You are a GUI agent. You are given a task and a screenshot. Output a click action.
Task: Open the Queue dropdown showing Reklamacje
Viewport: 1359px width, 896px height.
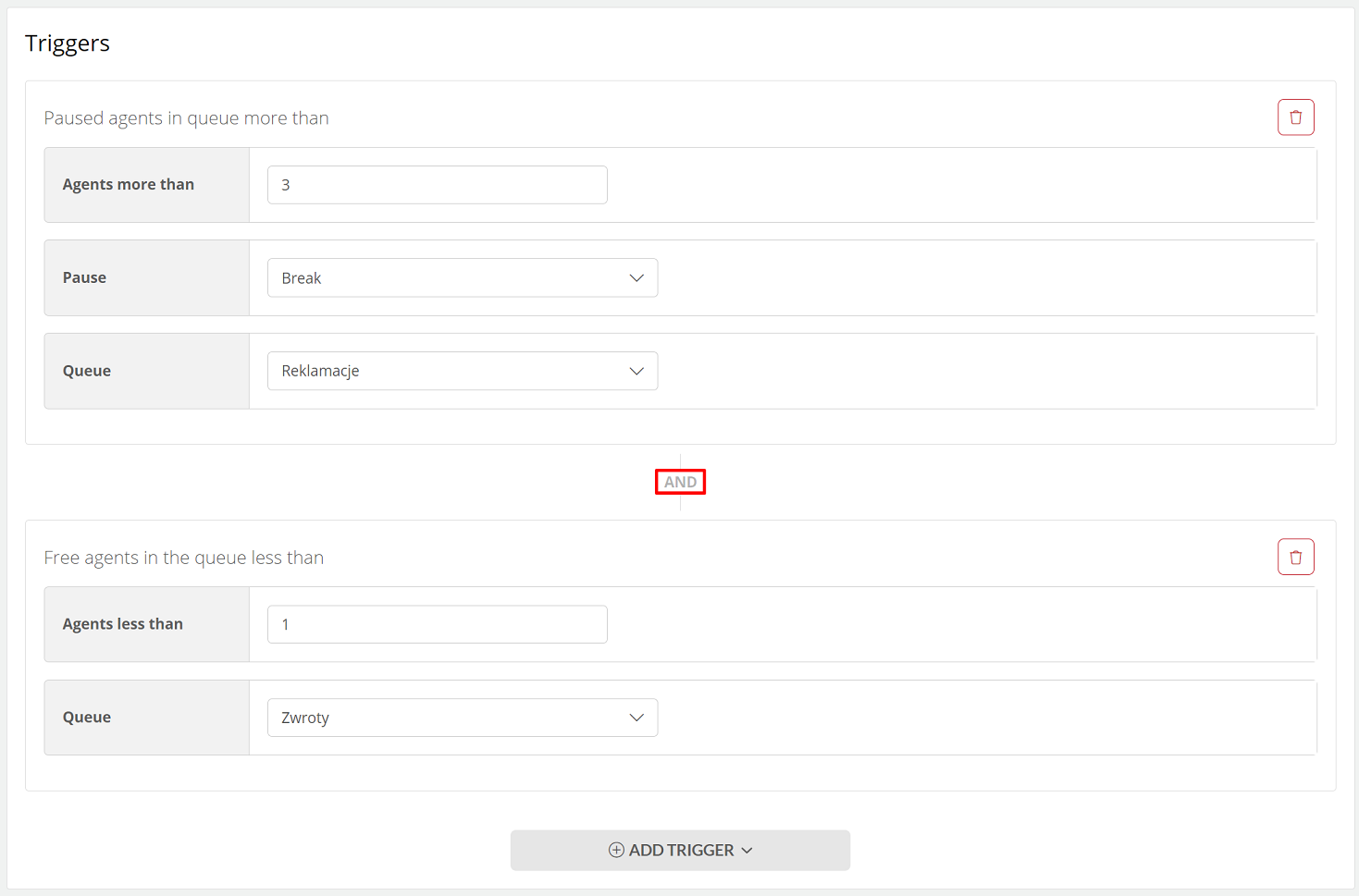click(x=463, y=371)
